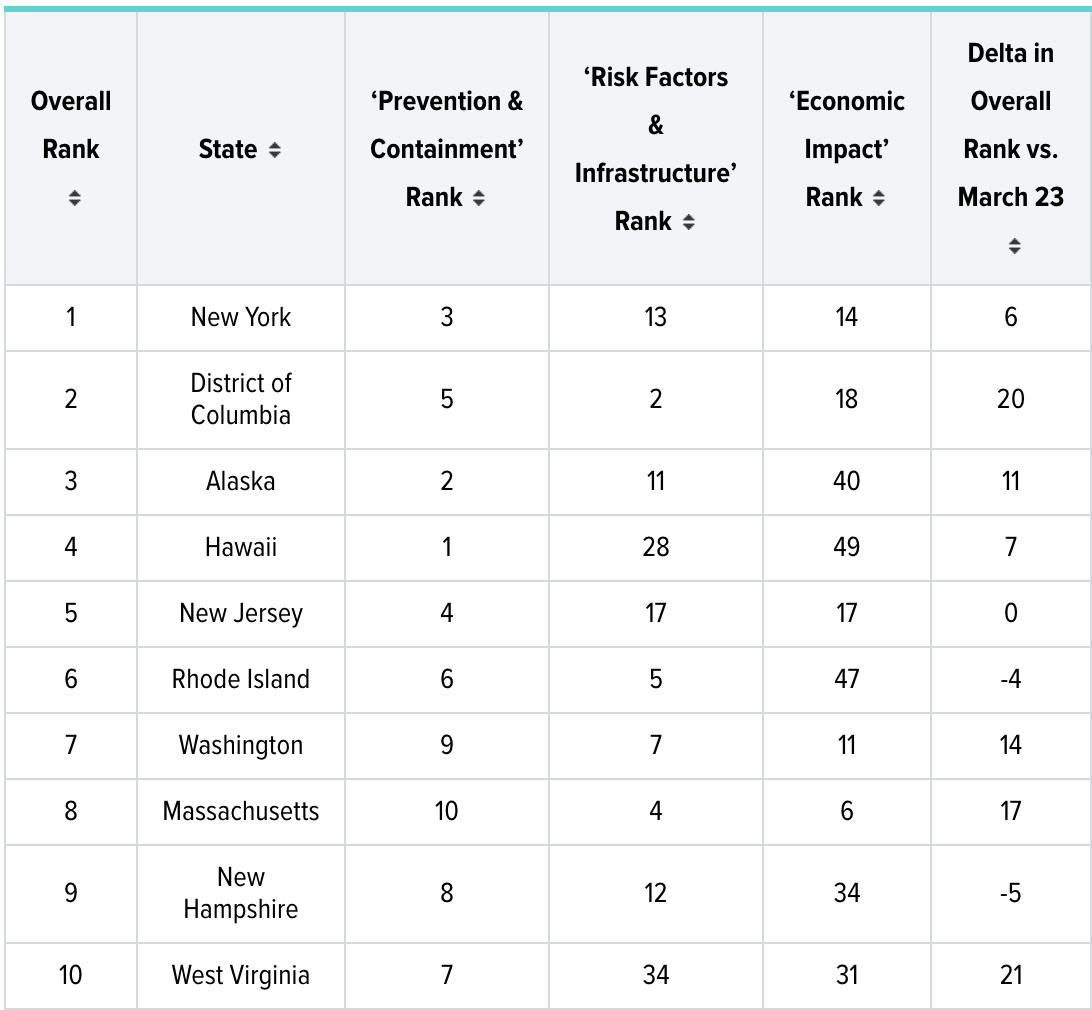
Task: Sort table by Overall Rank arrows
Action: [74, 198]
